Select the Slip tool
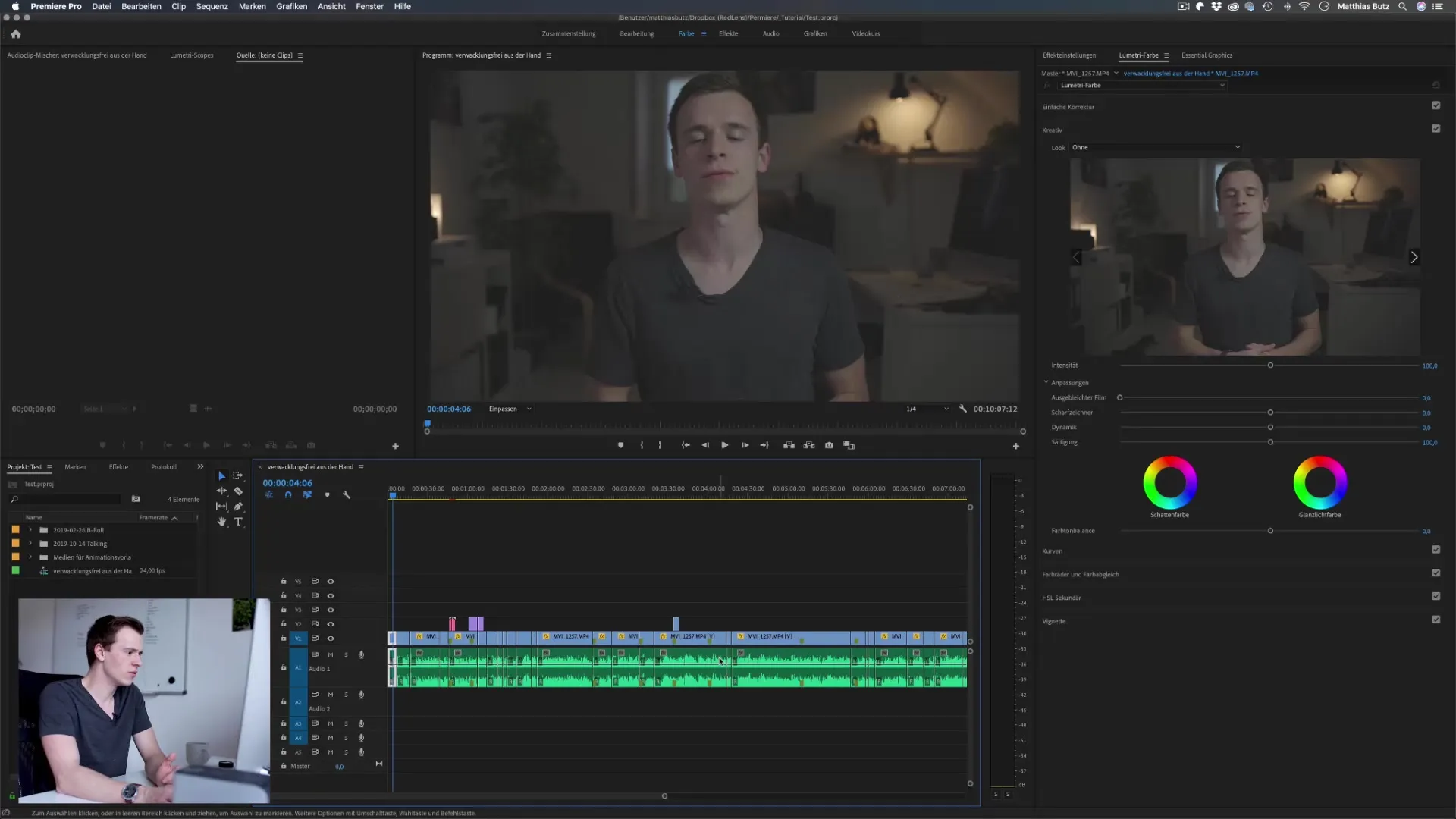This screenshot has height=819, width=1456. (x=221, y=506)
